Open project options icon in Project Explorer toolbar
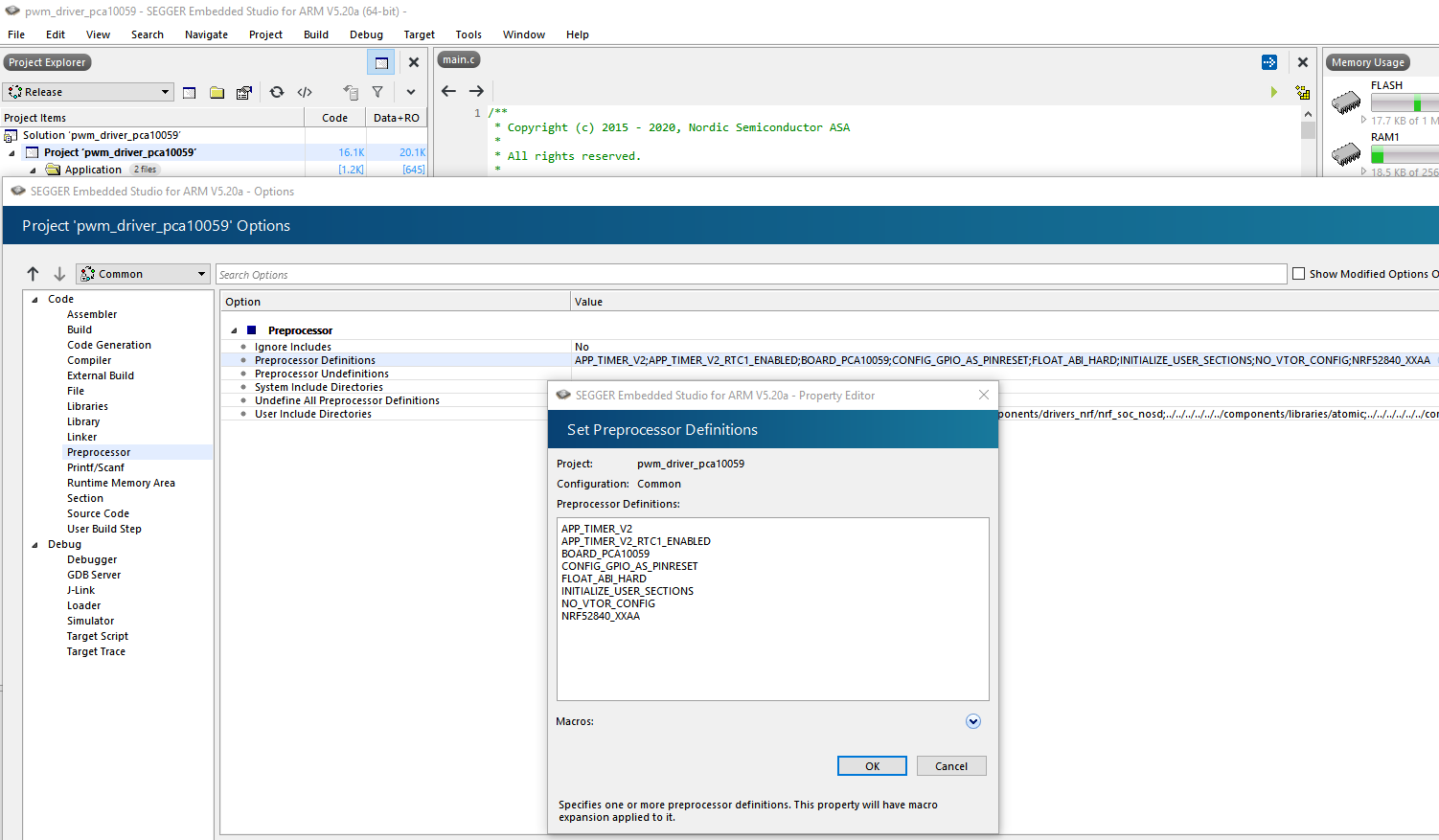 tap(244, 93)
